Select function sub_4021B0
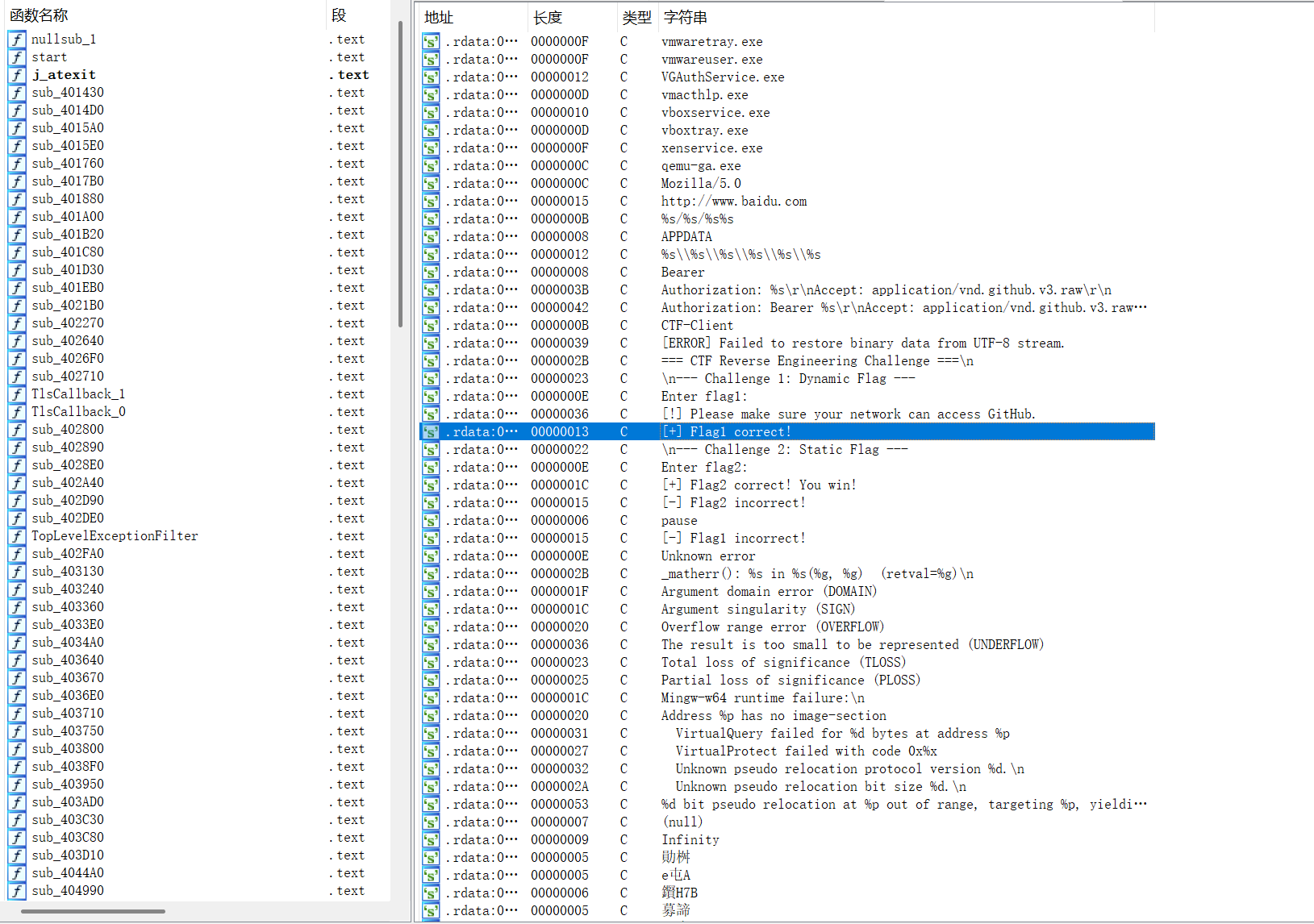Image resolution: width=1314 pixels, height=924 pixels. point(68,306)
